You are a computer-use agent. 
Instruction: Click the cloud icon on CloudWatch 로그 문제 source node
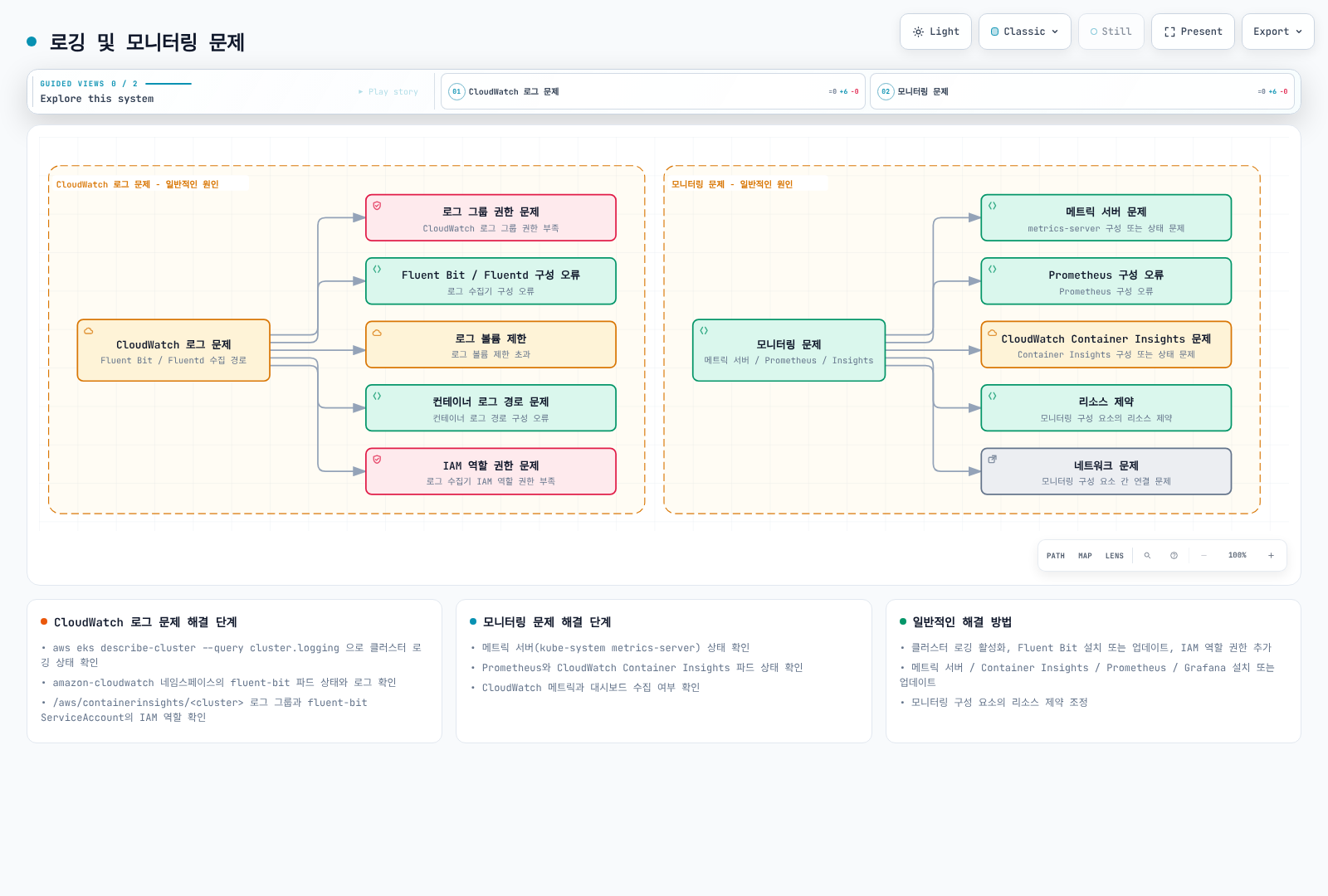[89, 331]
